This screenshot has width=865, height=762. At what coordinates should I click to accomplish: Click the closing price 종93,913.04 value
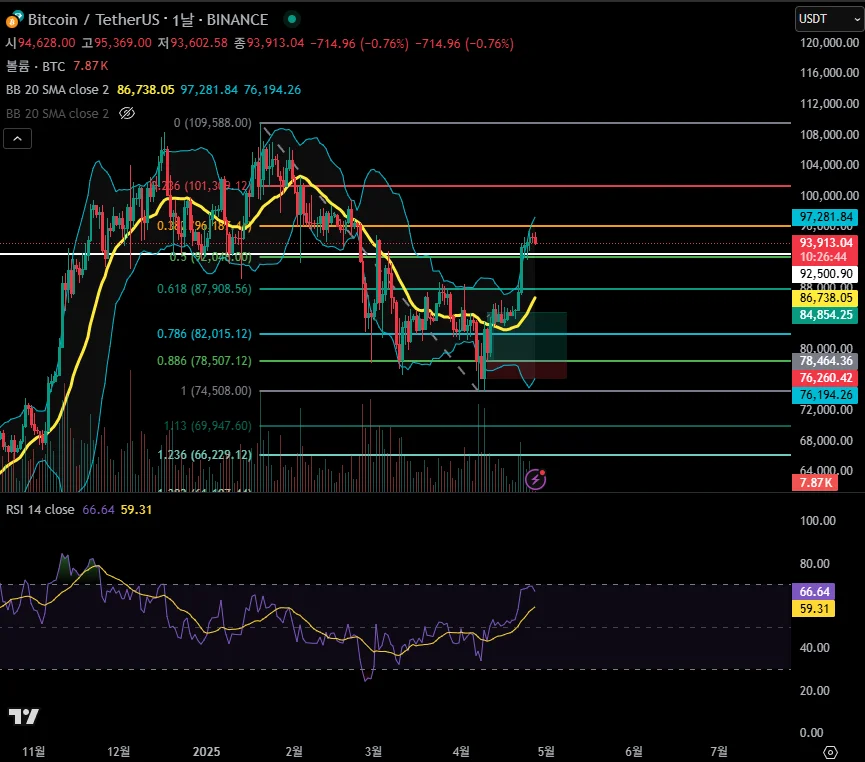click(269, 43)
